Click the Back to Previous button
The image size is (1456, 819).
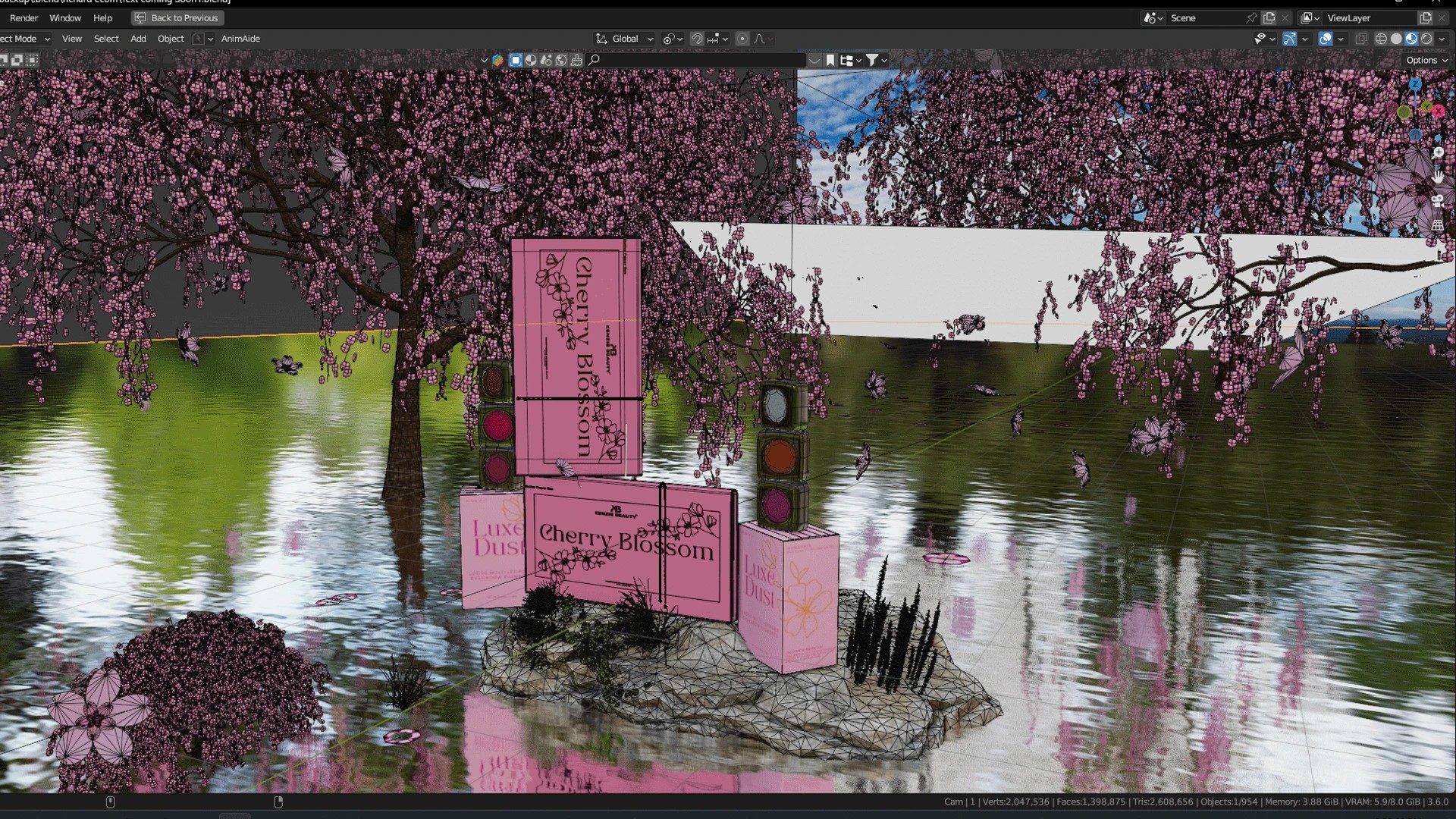click(x=177, y=17)
